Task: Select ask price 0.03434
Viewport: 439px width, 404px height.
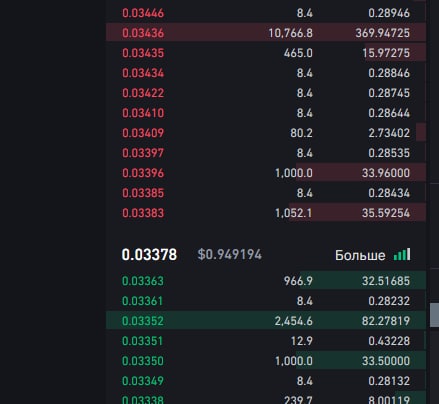Action: (143, 73)
